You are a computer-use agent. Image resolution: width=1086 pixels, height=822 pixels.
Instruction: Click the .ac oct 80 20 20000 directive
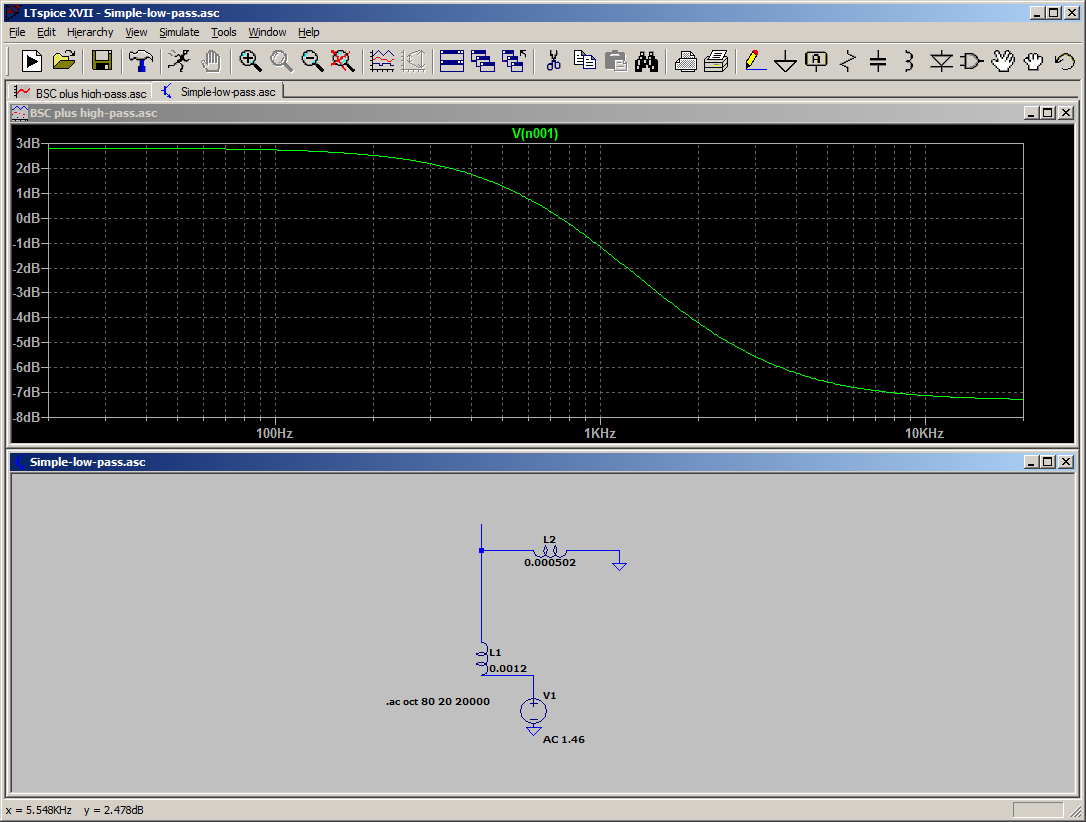(x=438, y=702)
